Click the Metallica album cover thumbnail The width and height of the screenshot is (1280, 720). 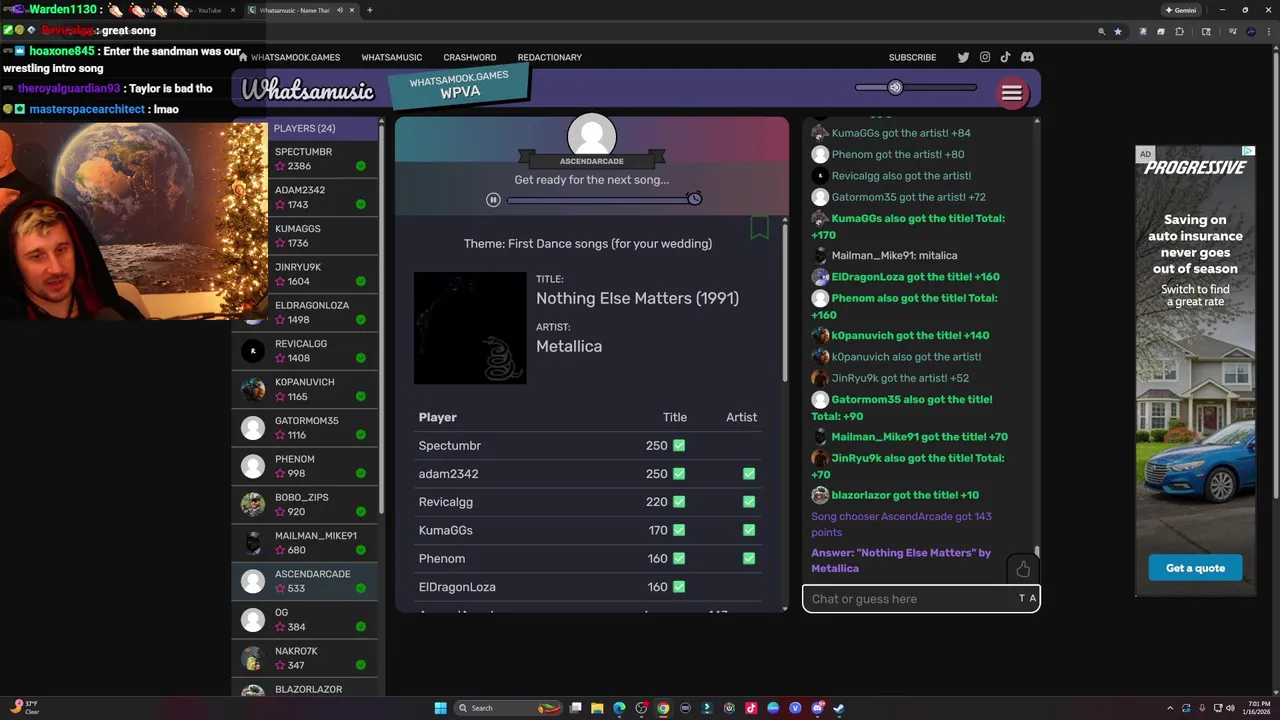pos(470,328)
